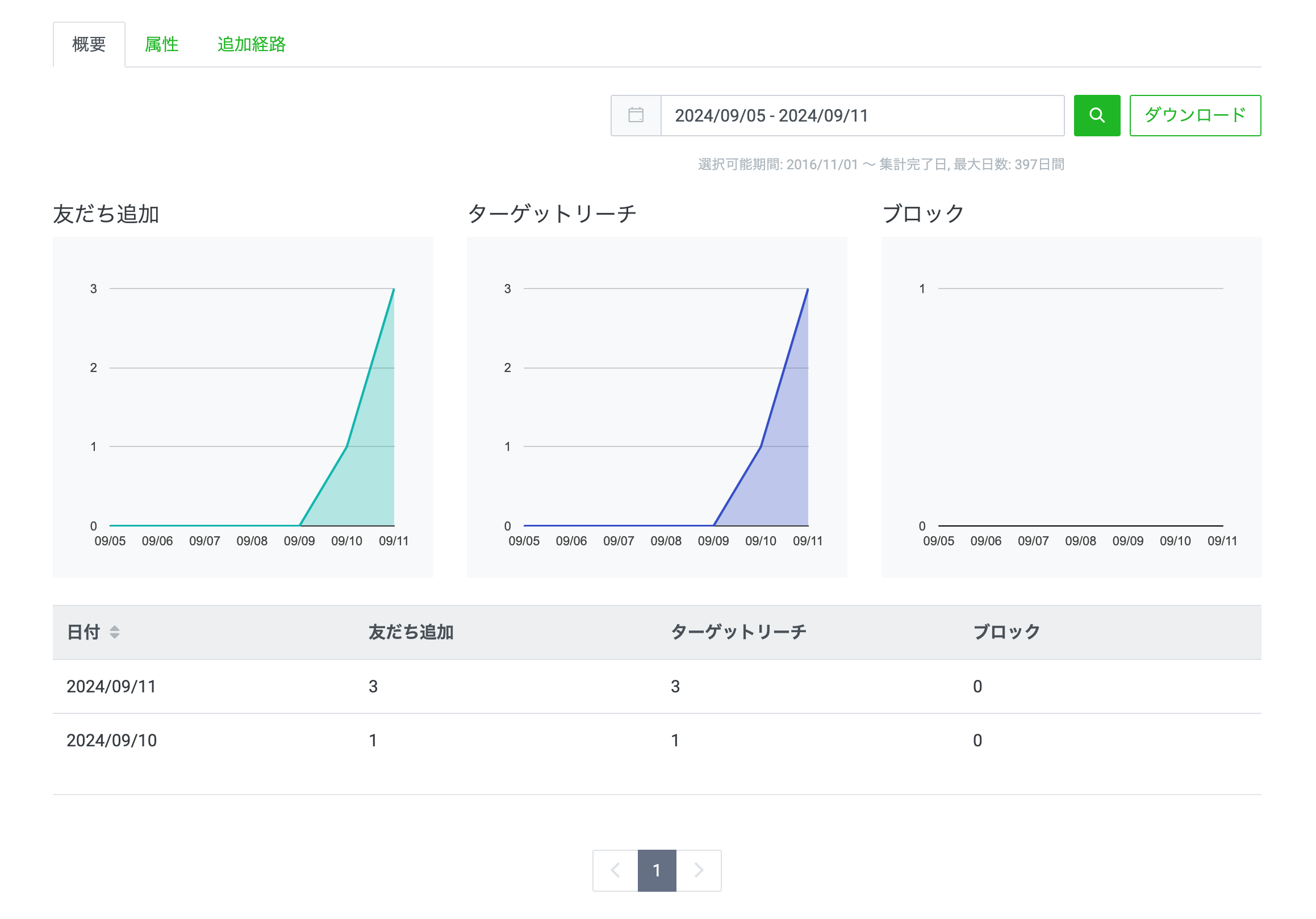Screen dimensions: 1316x919
Task: Open the 追加経路 tab
Action: pyautogui.click(x=251, y=44)
